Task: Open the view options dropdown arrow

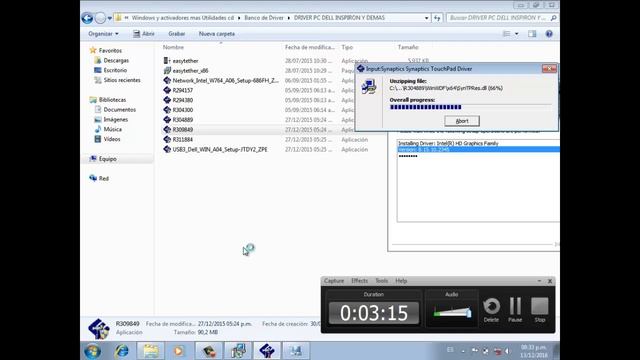Action: (x=516, y=34)
